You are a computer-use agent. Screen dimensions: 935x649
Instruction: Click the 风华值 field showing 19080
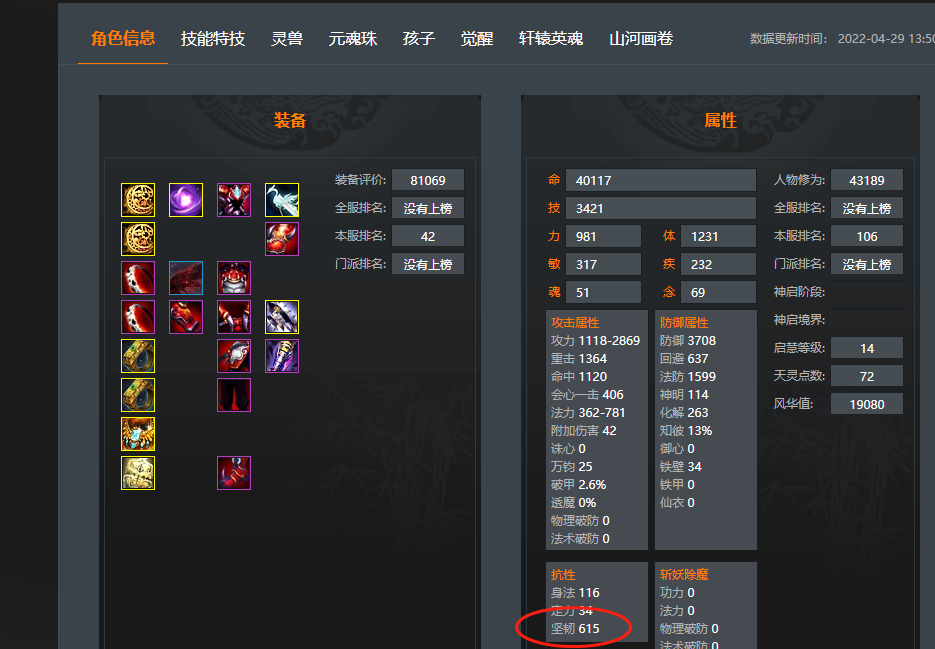(x=866, y=404)
